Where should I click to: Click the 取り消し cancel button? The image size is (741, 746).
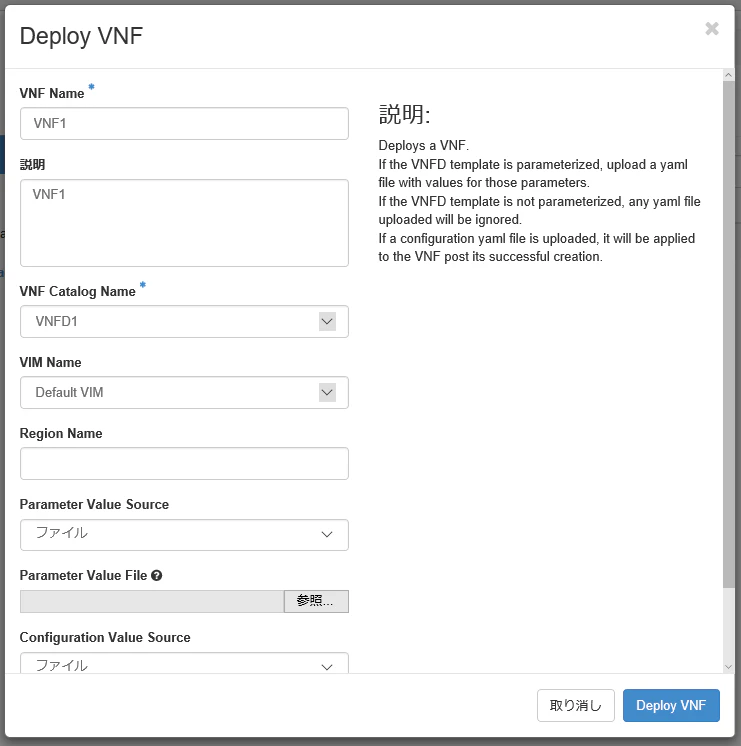(x=576, y=706)
